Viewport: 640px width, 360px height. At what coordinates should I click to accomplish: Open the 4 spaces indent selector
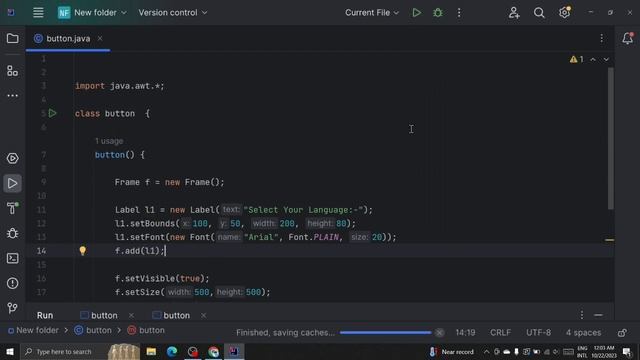click(583, 333)
